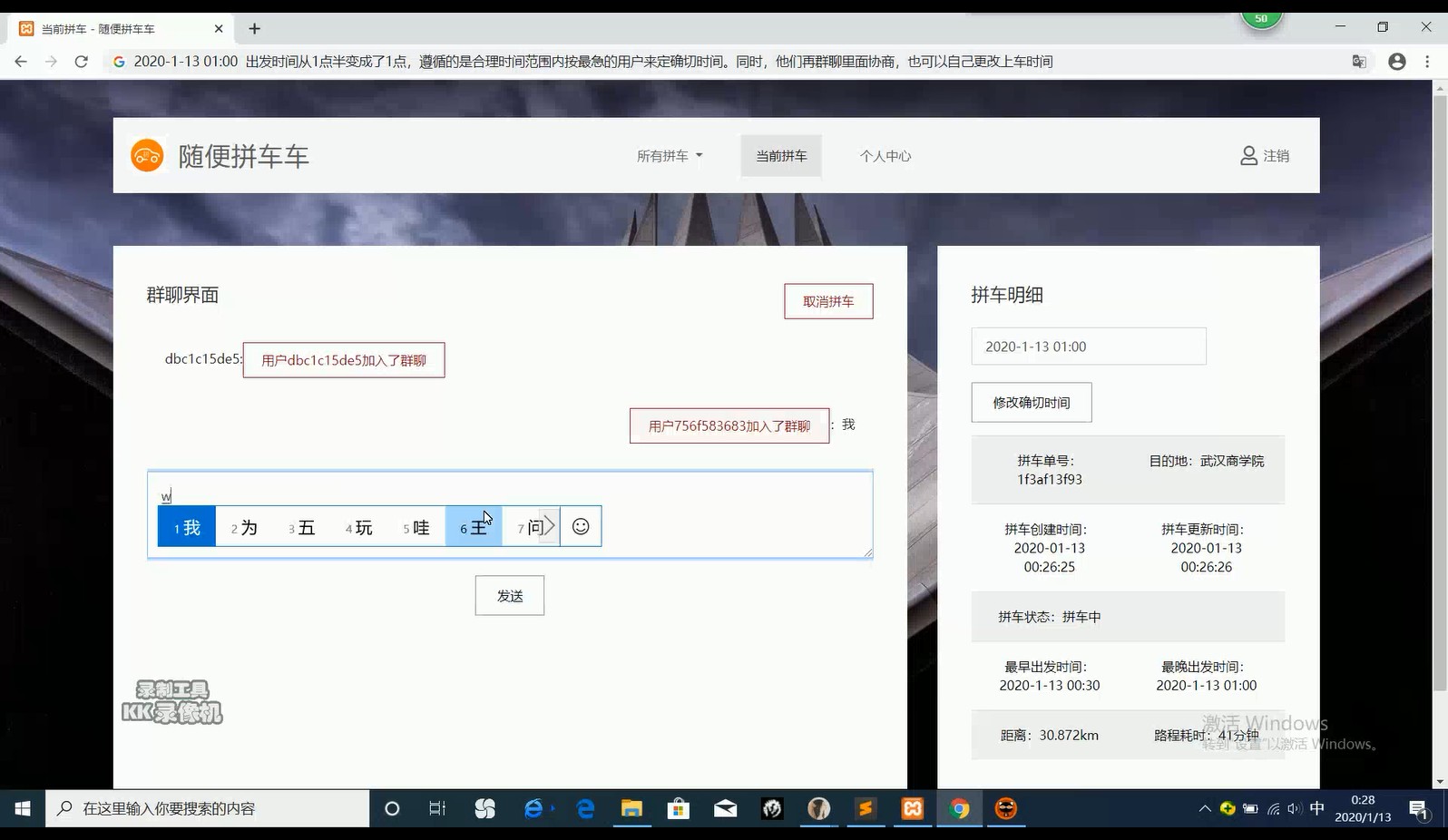The width and height of the screenshot is (1448, 840).
Task: Click the Google translate icon in address bar
Action: [1359, 62]
